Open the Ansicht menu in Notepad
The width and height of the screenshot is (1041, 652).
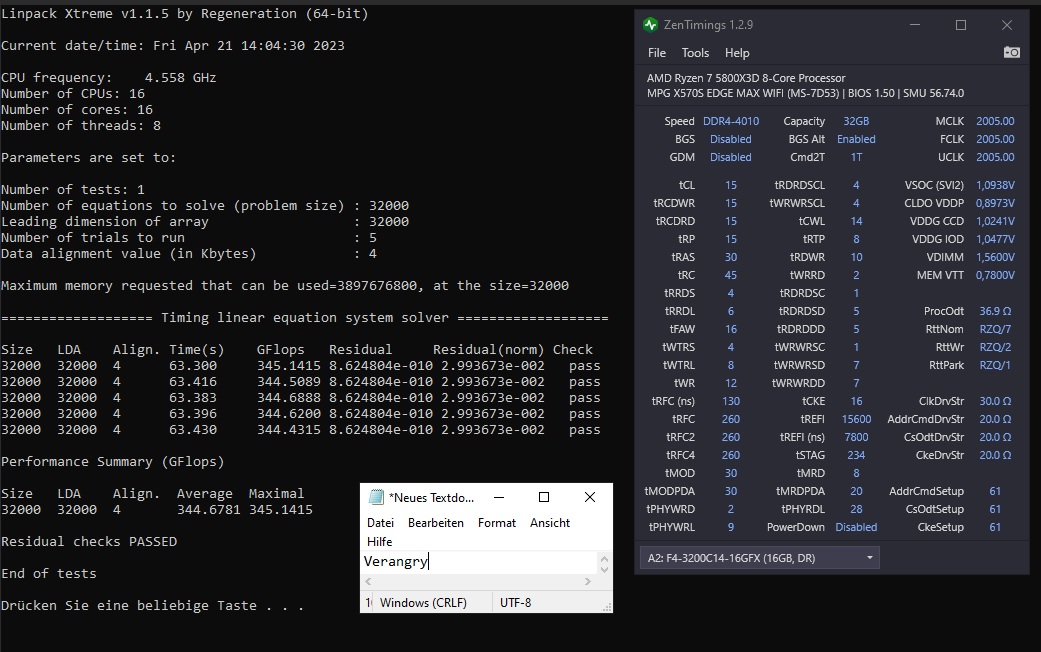(550, 523)
